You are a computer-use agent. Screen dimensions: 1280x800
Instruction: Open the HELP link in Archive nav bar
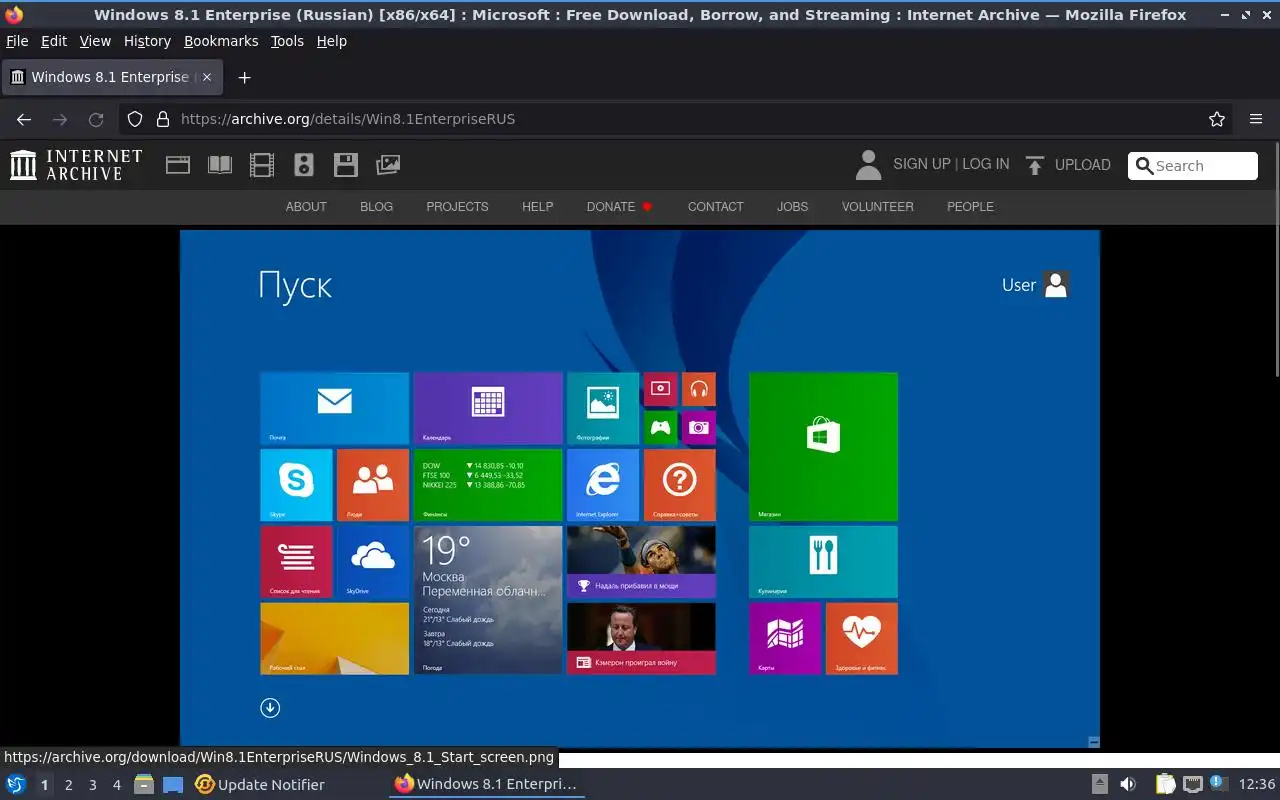pyautogui.click(x=537, y=207)
